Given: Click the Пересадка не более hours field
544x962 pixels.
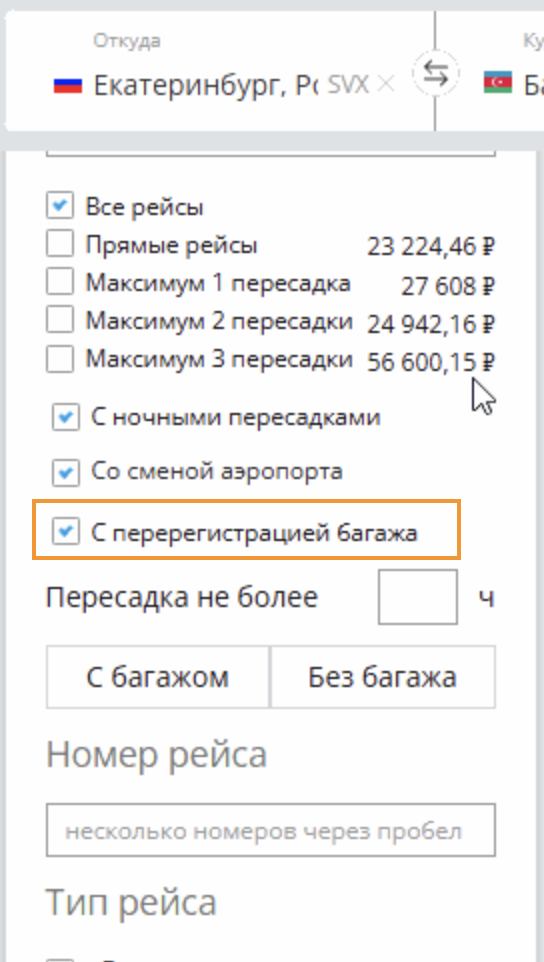Looking at the screenshot, I should click(418, 597).
